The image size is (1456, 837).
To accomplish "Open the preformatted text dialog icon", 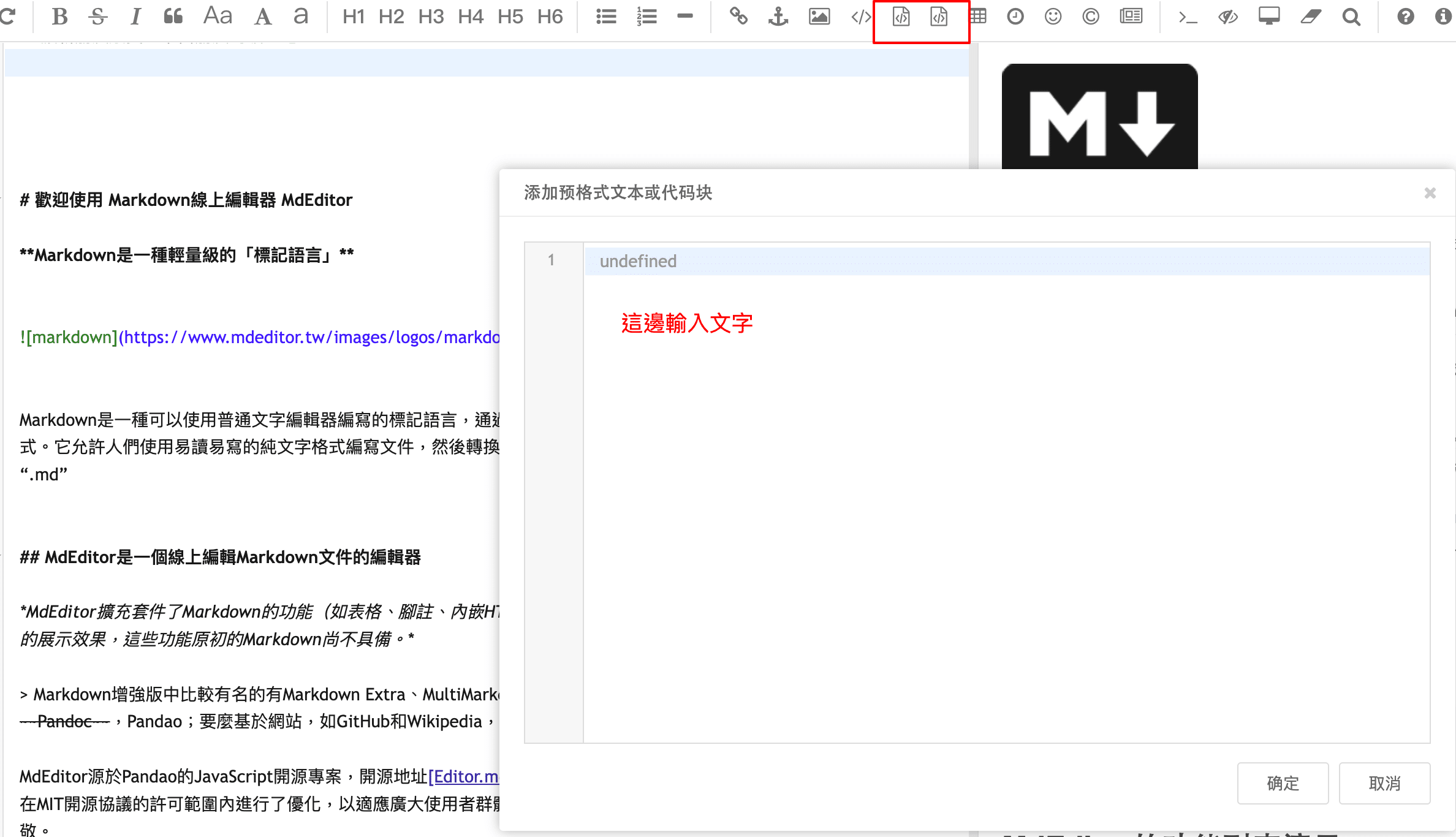I will click(901, 17).
